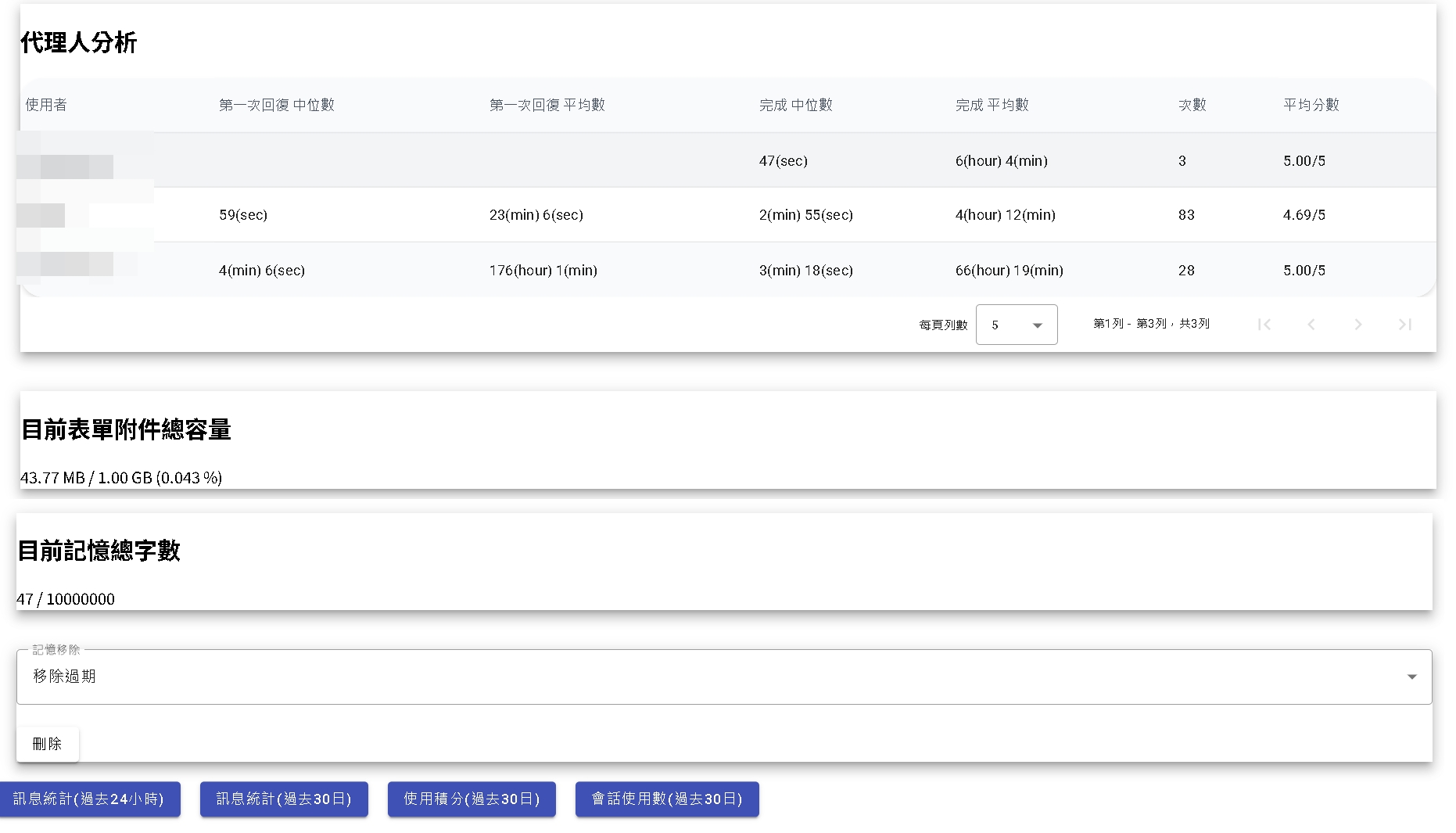Sort by 第一次回復 中位數 column

click(x=277, y=105)
